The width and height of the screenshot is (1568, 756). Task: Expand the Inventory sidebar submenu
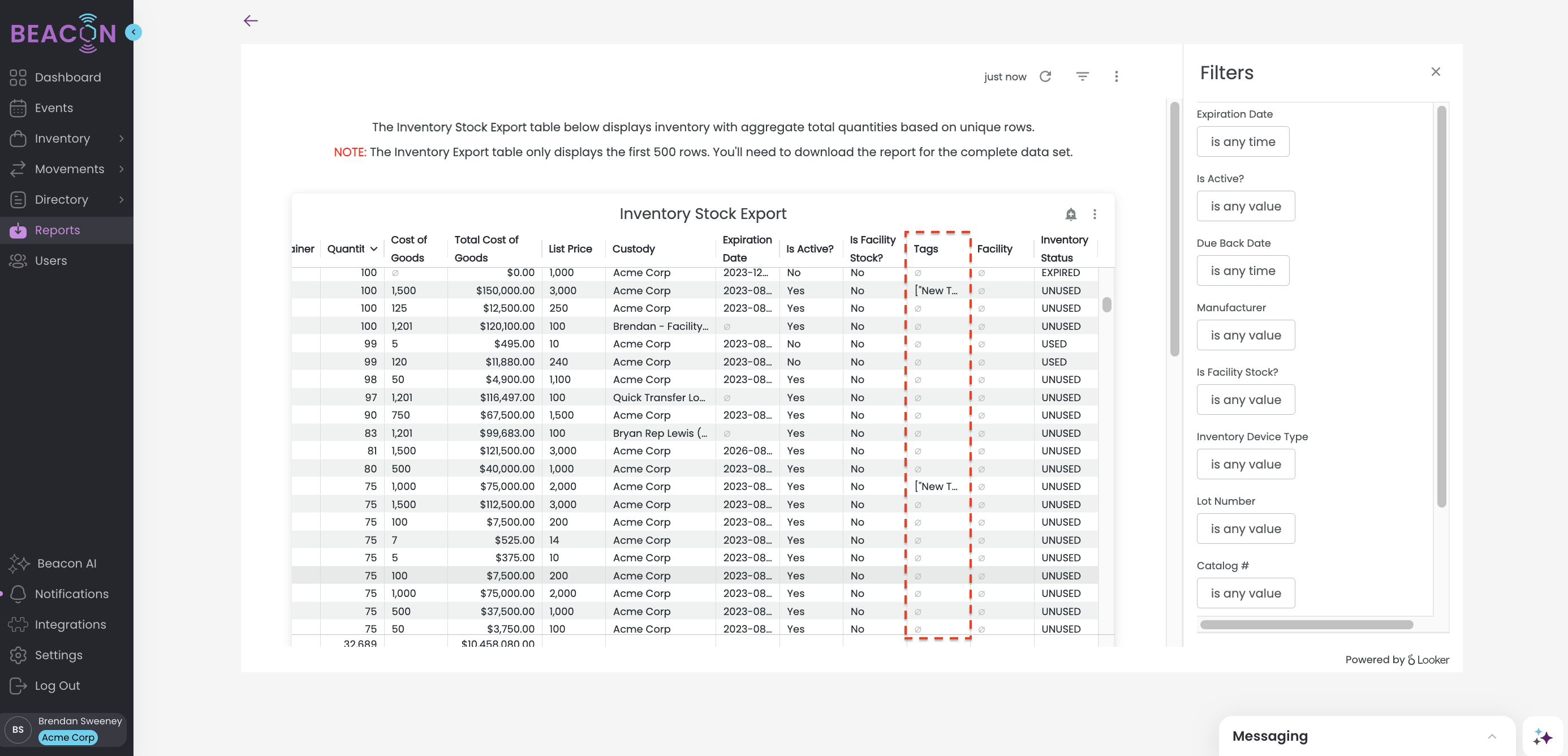[x=121, y=139]
